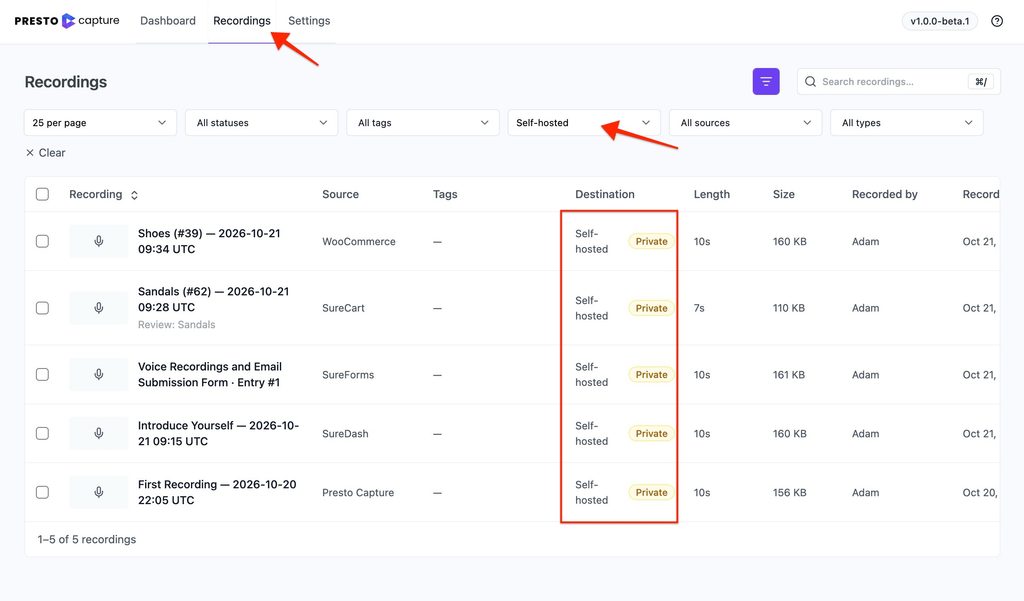Screen dimensions: 1024x601
Task: Select checkbox for Shoes (#39) recording
Action: pyautogui.click(x=42, y=241)
